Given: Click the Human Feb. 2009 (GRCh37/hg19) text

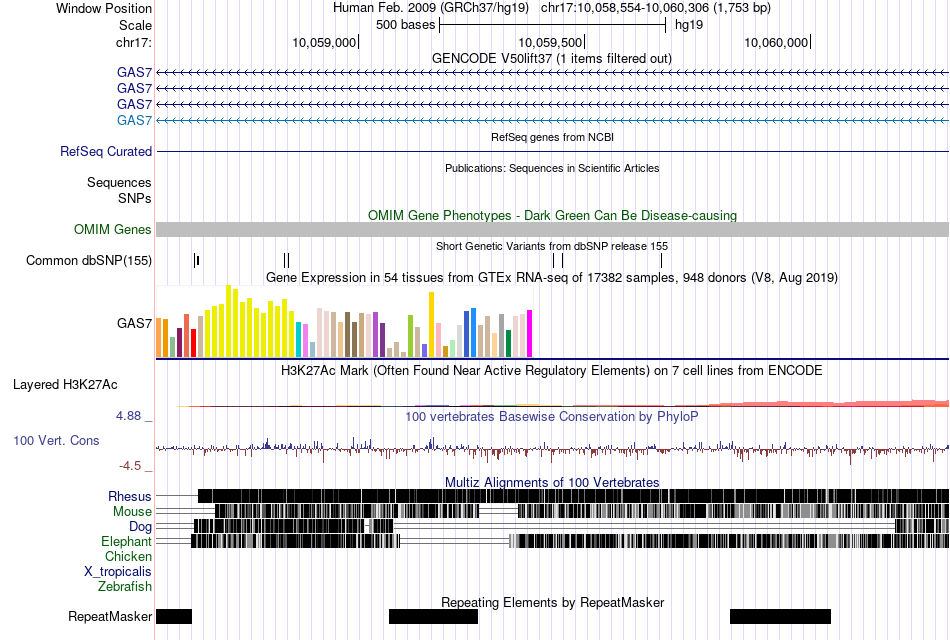Looking at the screenshot, I should point(431,8).
